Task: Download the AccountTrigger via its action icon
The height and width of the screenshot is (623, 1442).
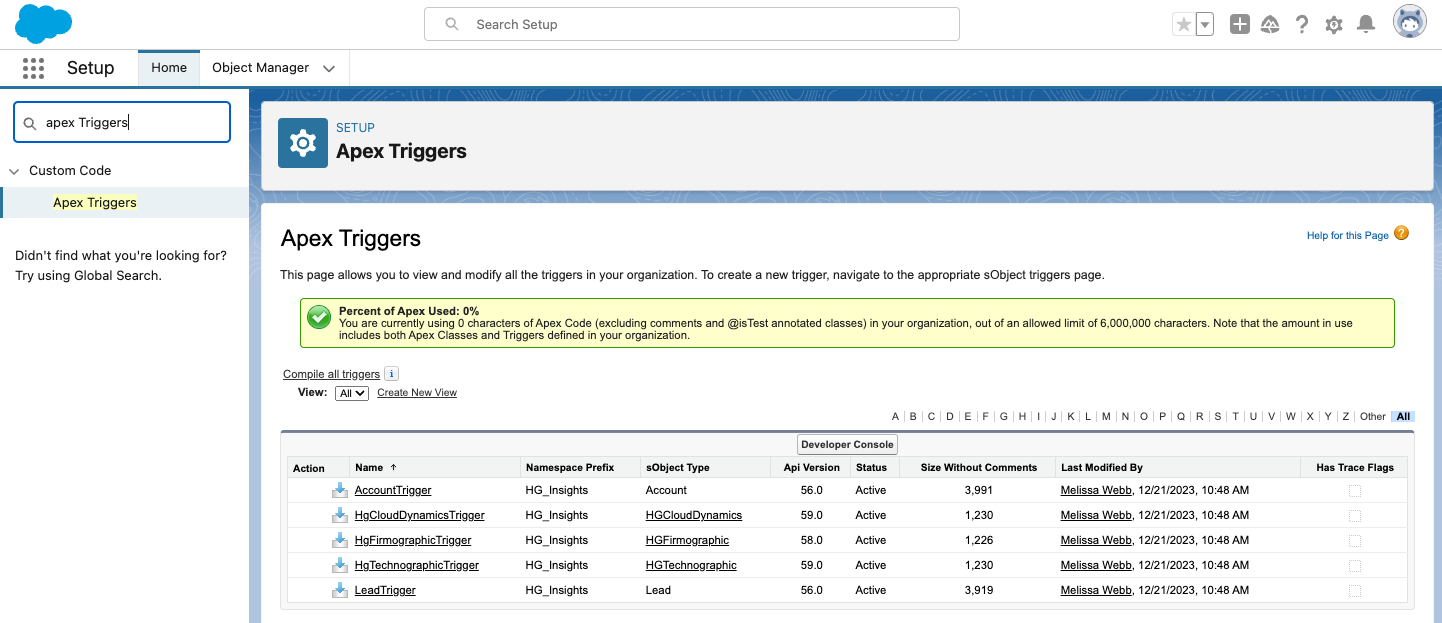Action: point(340,490)
